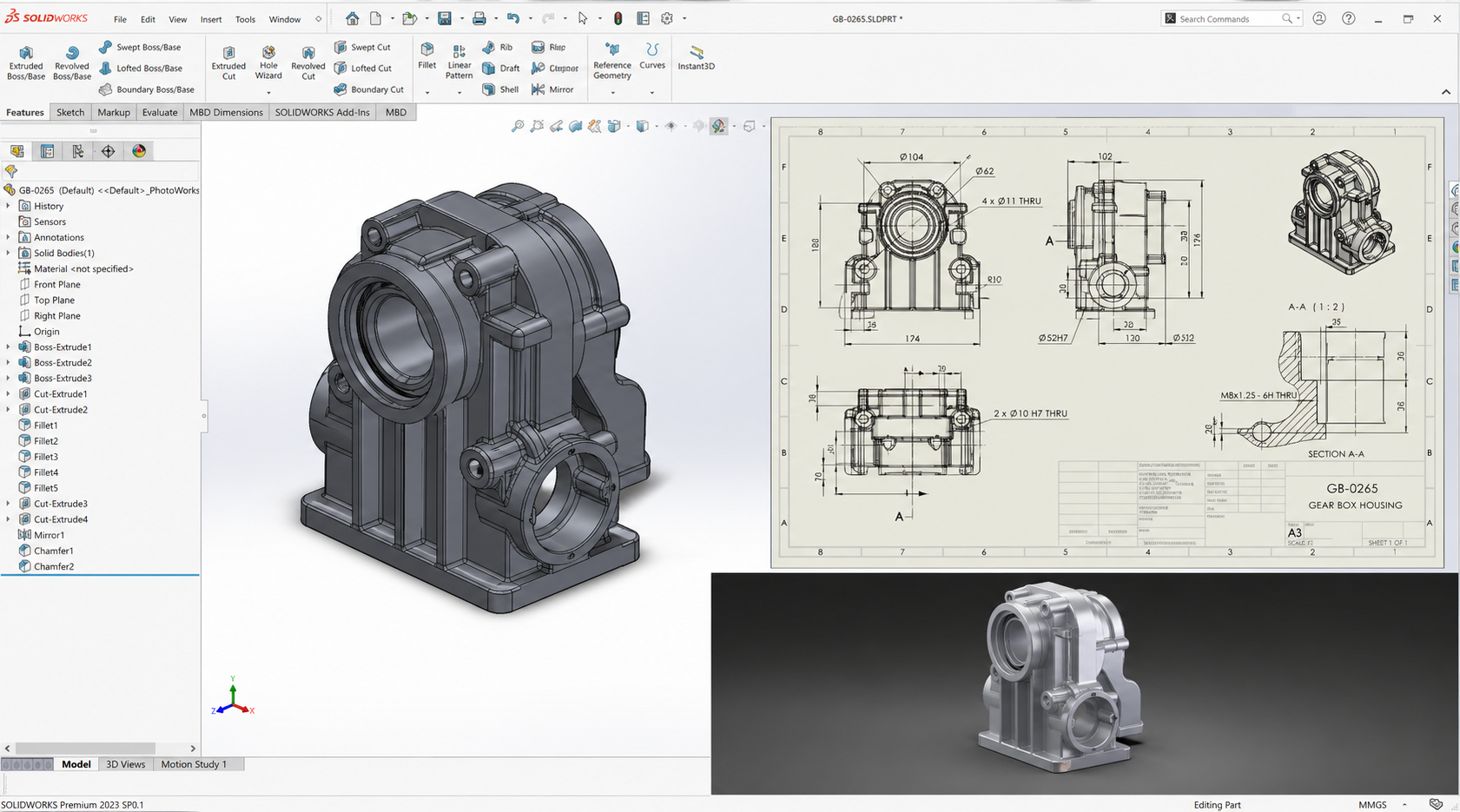This screenshot has width=1460, height=812.
Task: Click the Zoom to Area icon
Action: coord(537,127)
